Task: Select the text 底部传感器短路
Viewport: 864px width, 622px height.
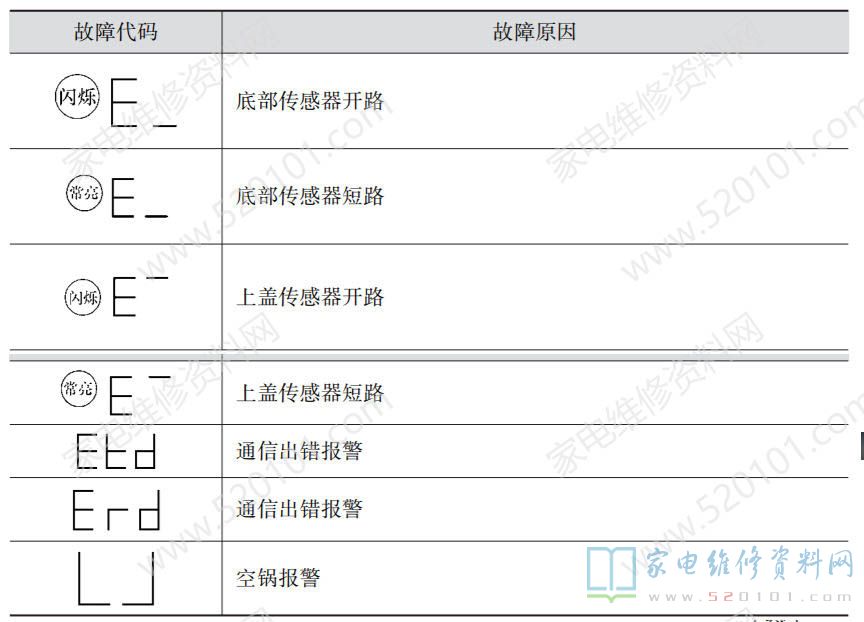Action: point(310,196)
